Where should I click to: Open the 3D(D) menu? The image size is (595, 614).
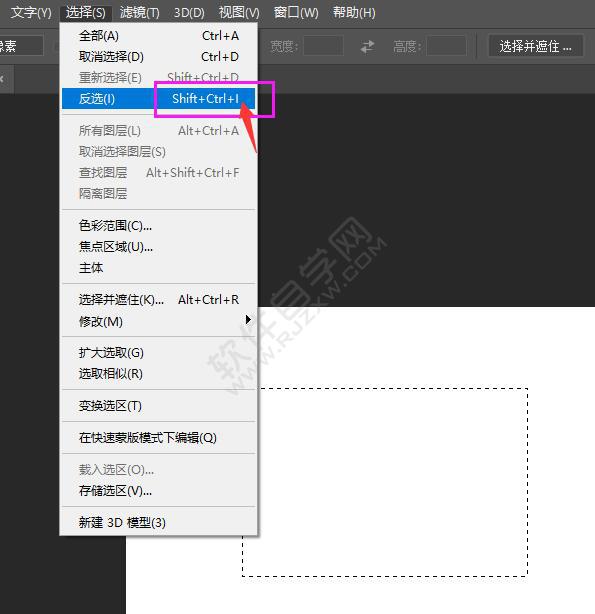click(189, 13)
